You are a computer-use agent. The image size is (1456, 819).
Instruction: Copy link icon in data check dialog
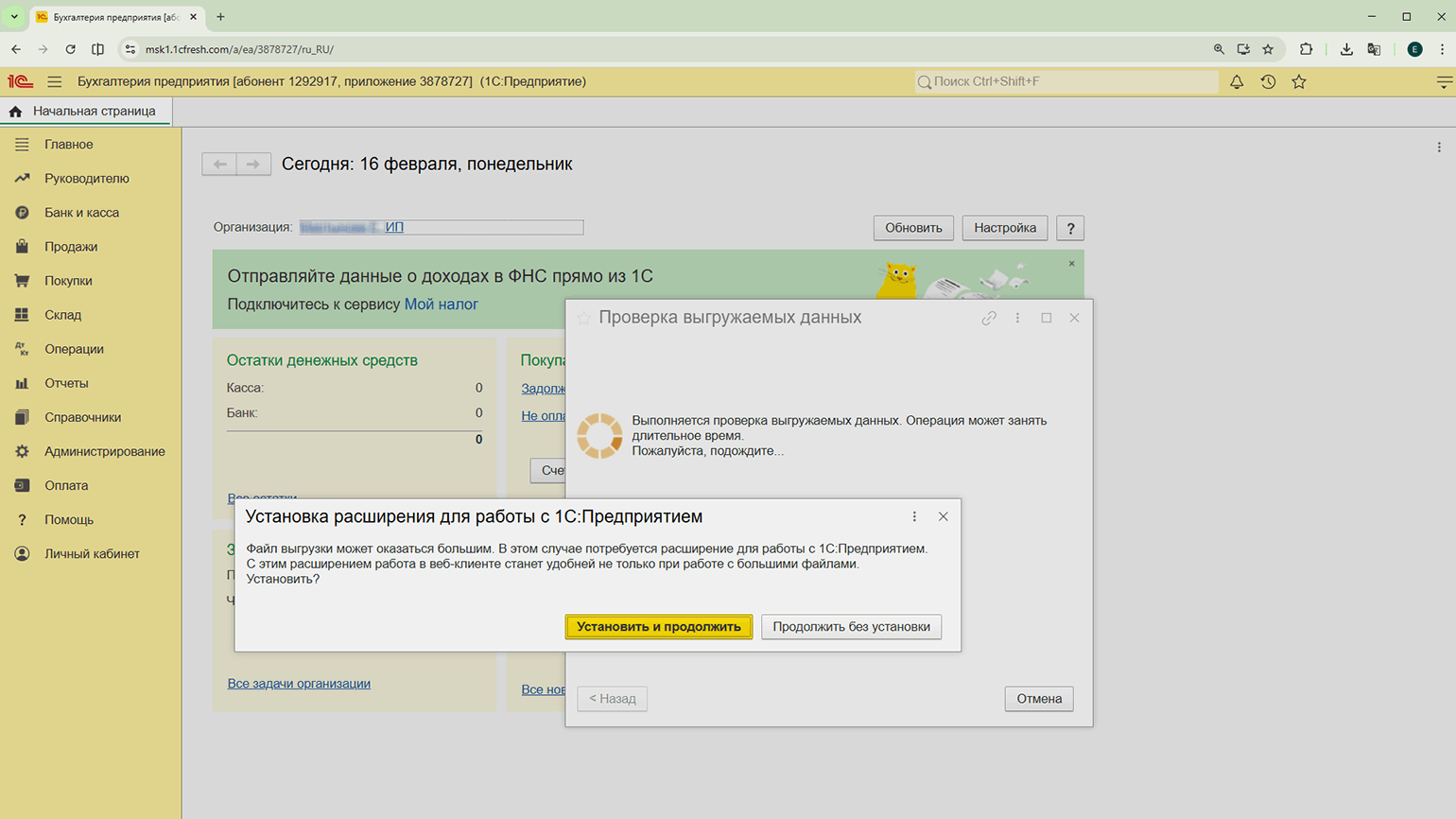989,318
